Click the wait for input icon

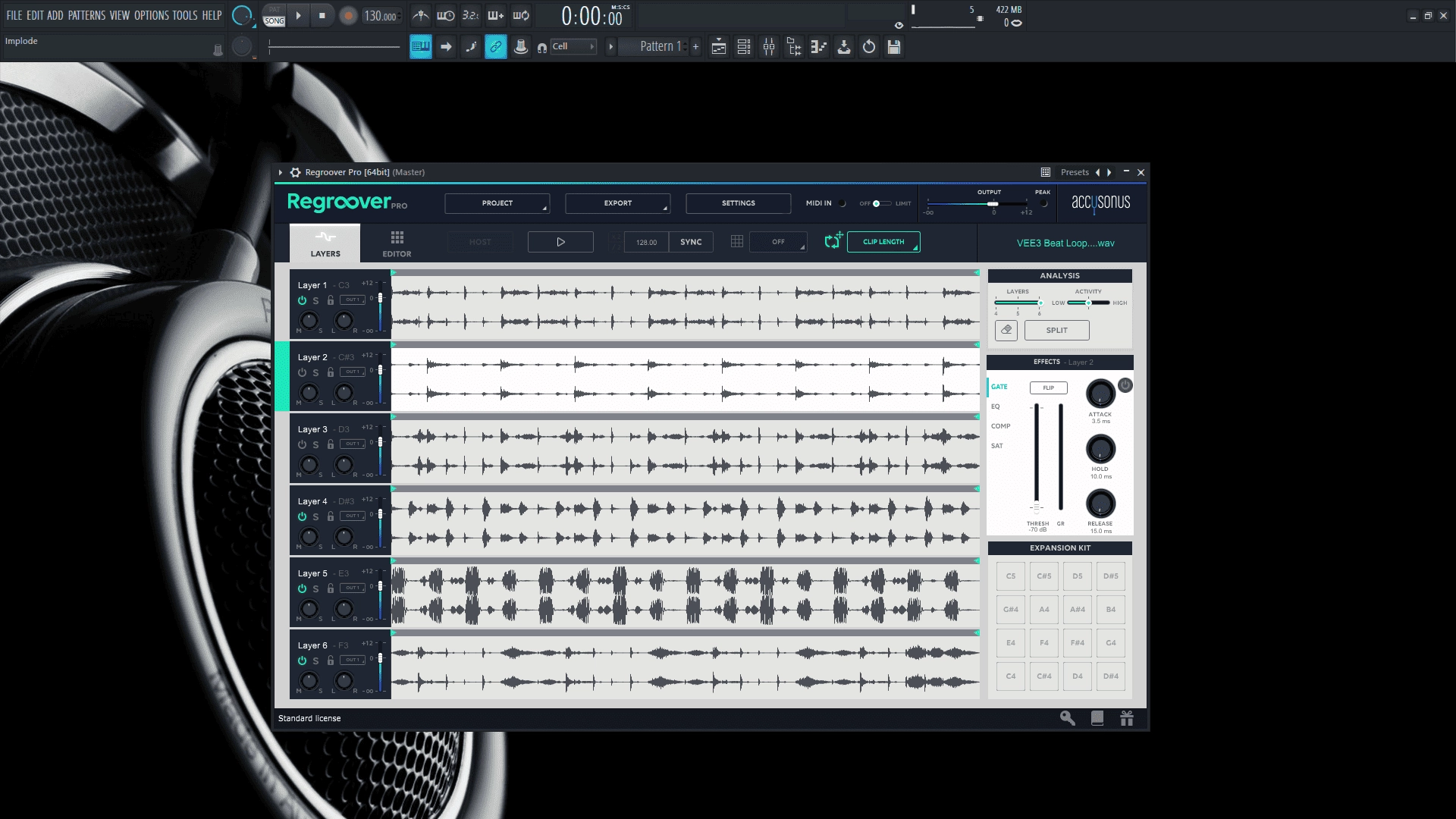coord(446,15)
